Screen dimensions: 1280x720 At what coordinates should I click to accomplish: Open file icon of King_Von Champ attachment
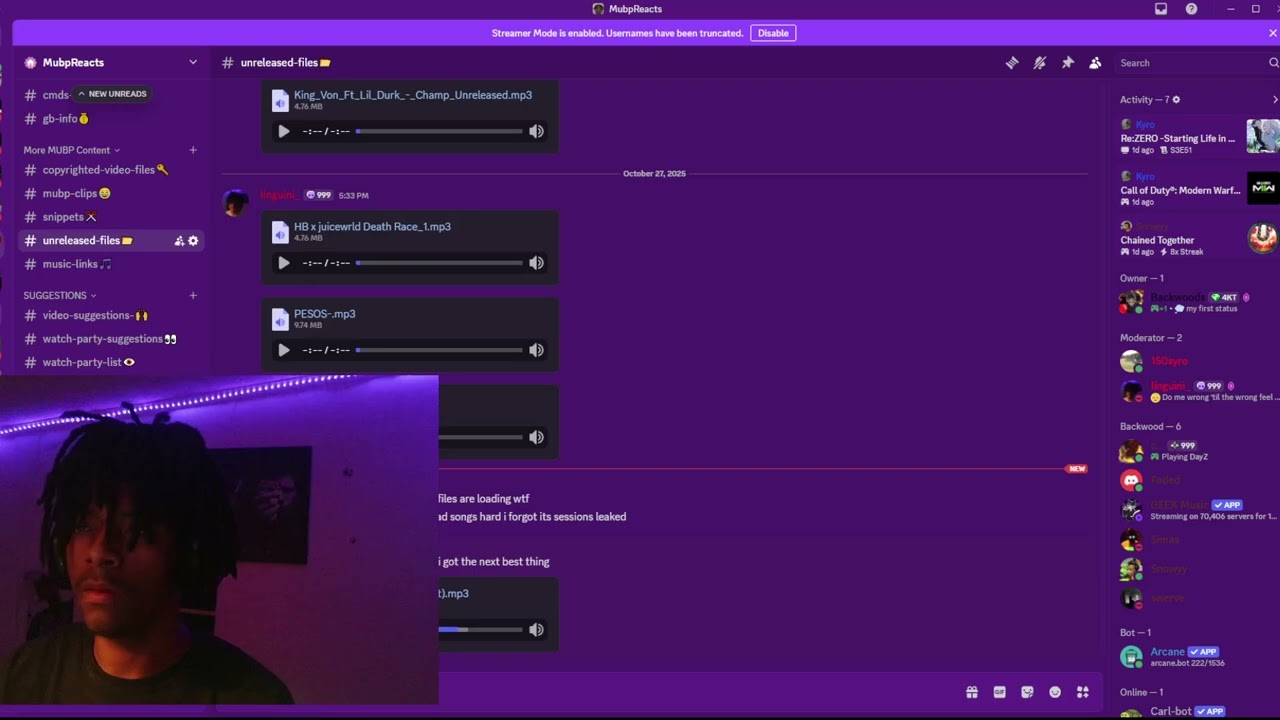pos(280,100)
